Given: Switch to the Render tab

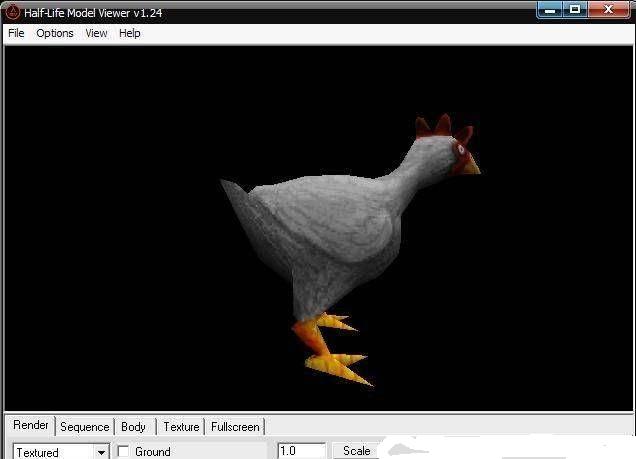Looking at the screenshot, I should pyautogui.click(x=30, y=425).
